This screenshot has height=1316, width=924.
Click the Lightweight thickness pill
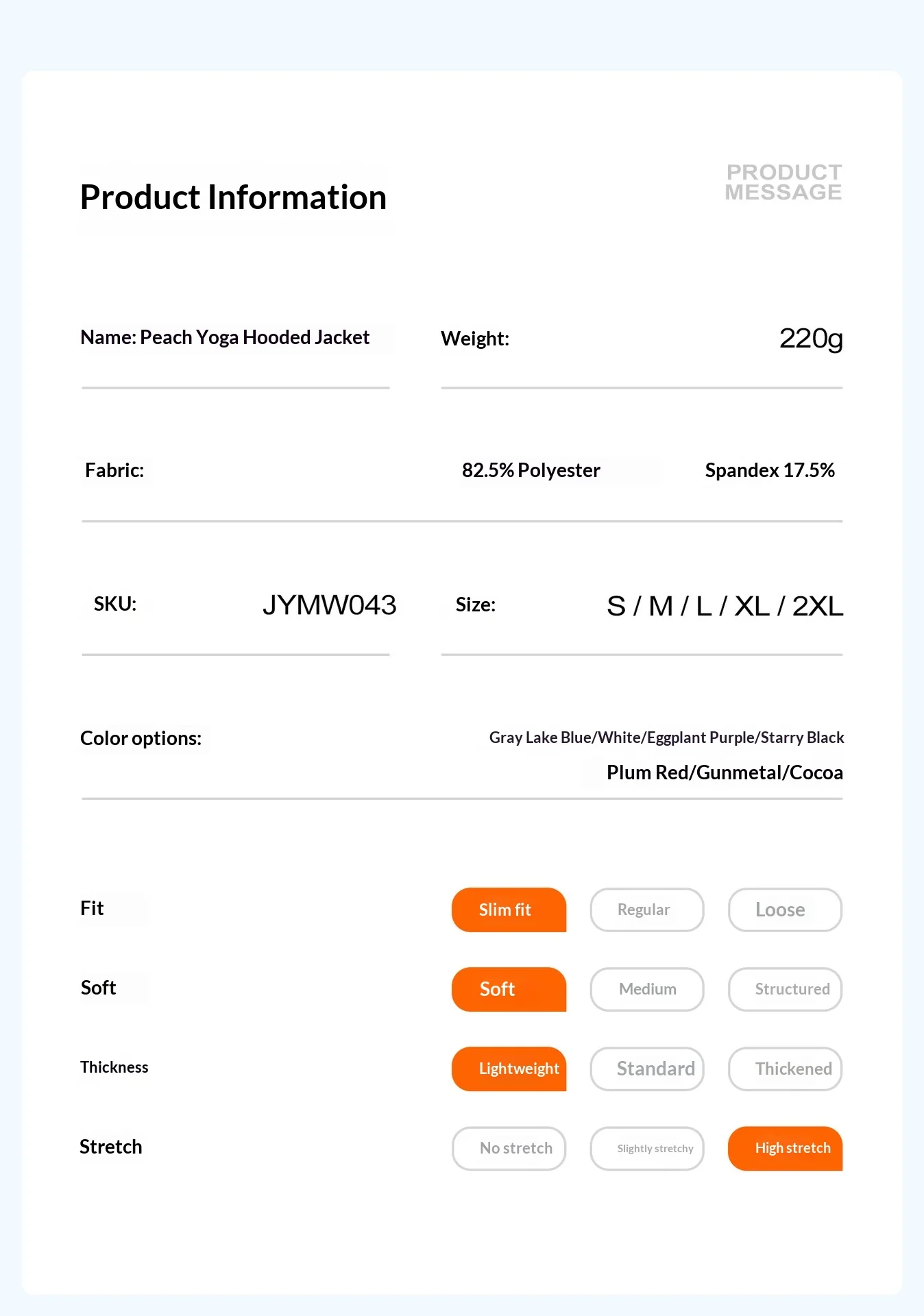tap(509, 1069)
